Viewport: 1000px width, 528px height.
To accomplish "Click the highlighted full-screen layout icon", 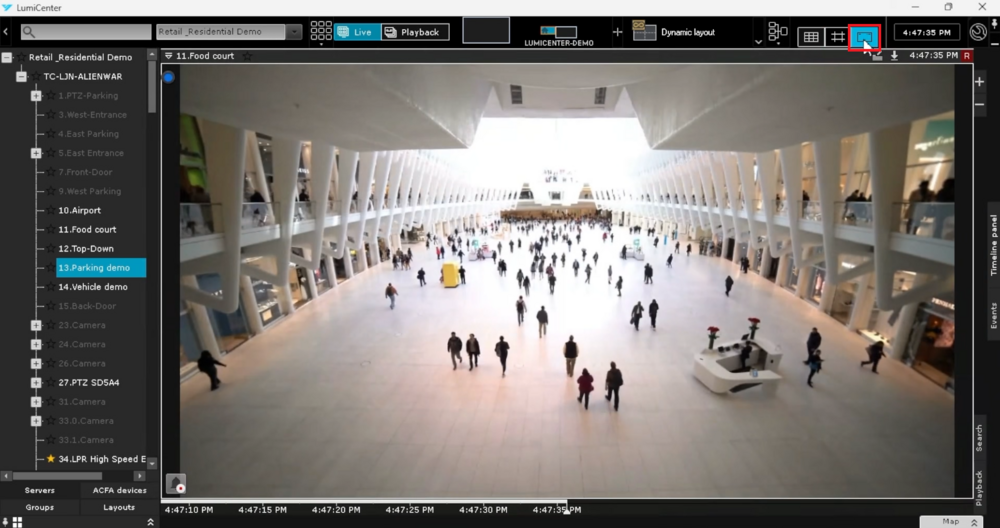I will pyautogui.click(x=864, y=37).
